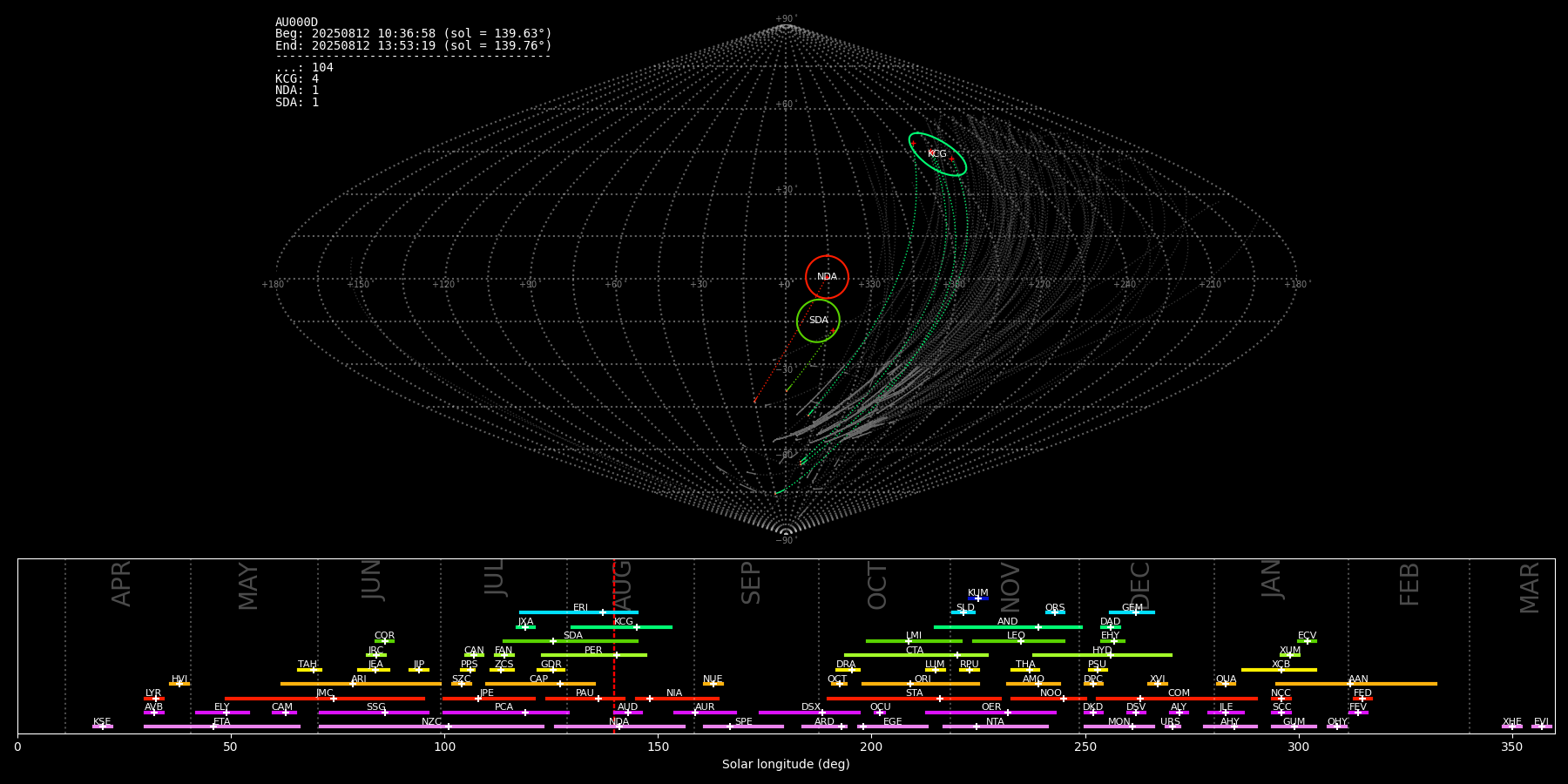Select the ERI cyan activity bar

(x=578, y=612)
